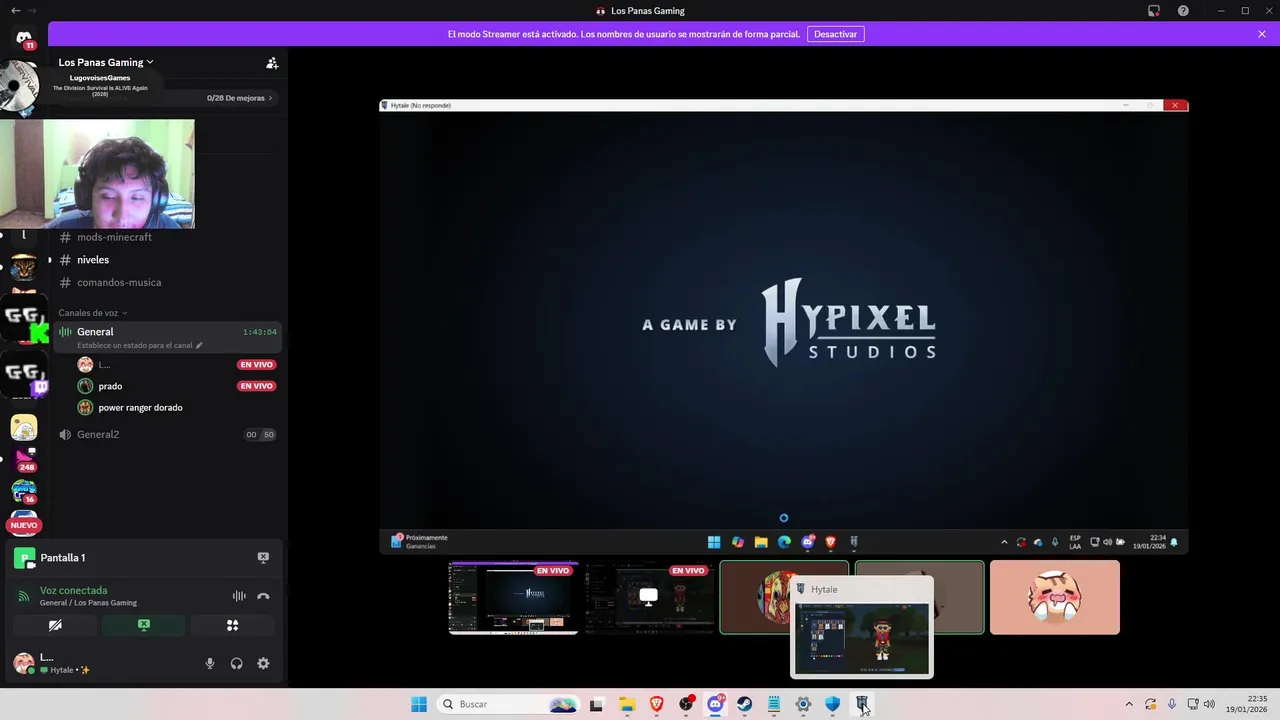Open Task View on the taskbar
This screenshot has height=720, width=1280.
[x=597, y=704]
